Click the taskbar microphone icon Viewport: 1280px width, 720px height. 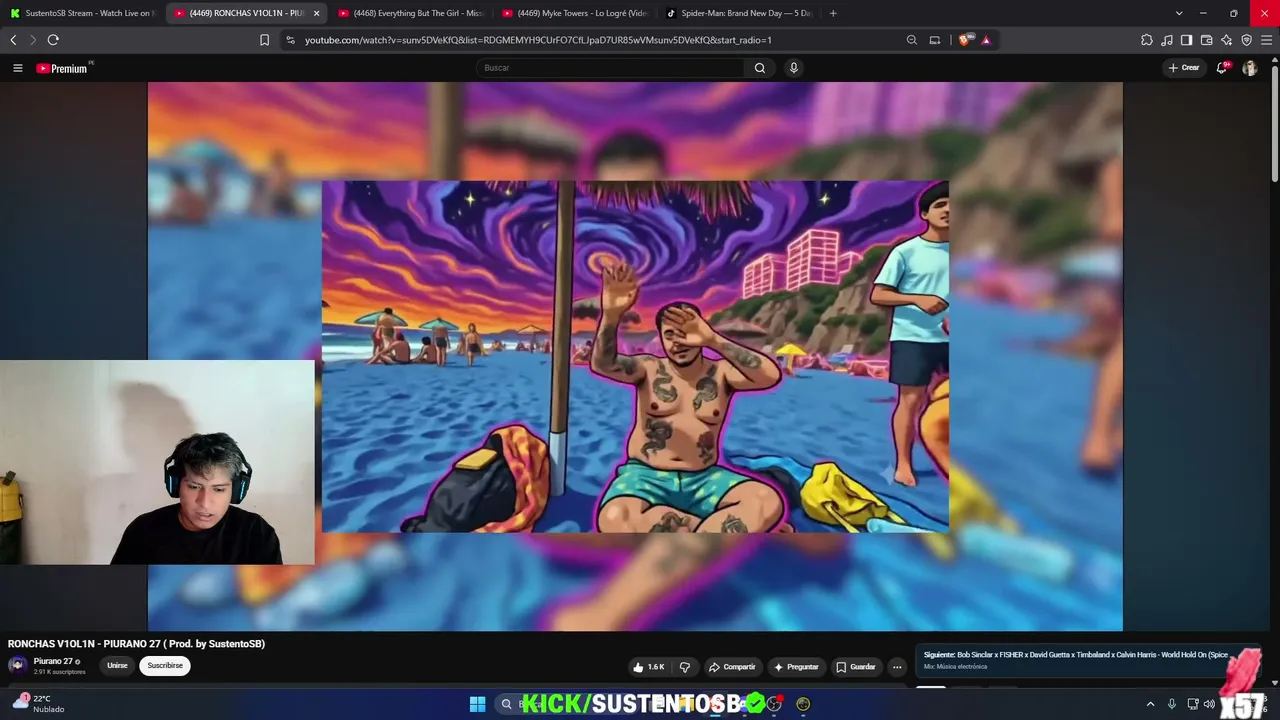click(x=1172, y=704)
